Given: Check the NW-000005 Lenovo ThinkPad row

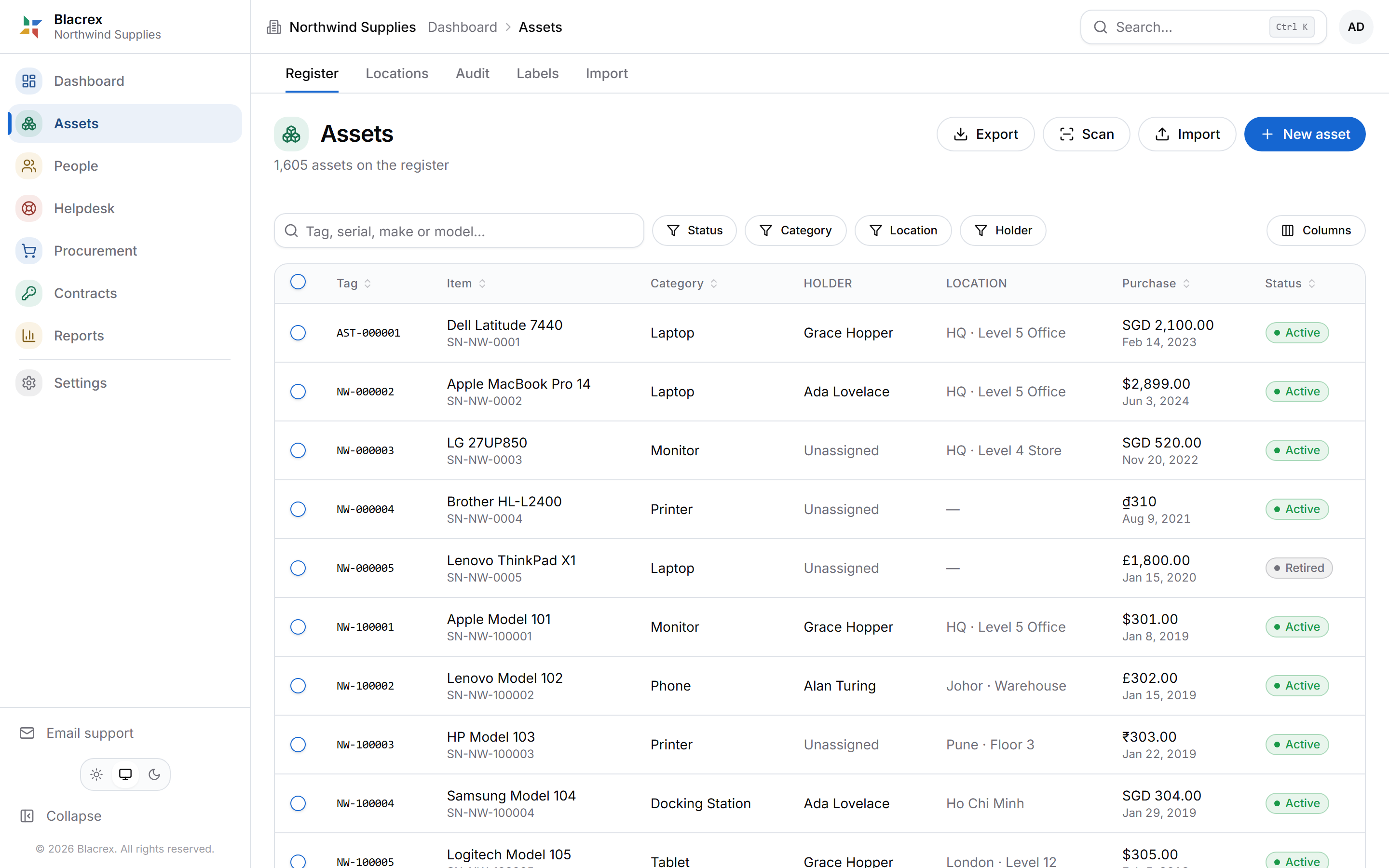Looking at the screenshot, I should click(x=298, y=569).
